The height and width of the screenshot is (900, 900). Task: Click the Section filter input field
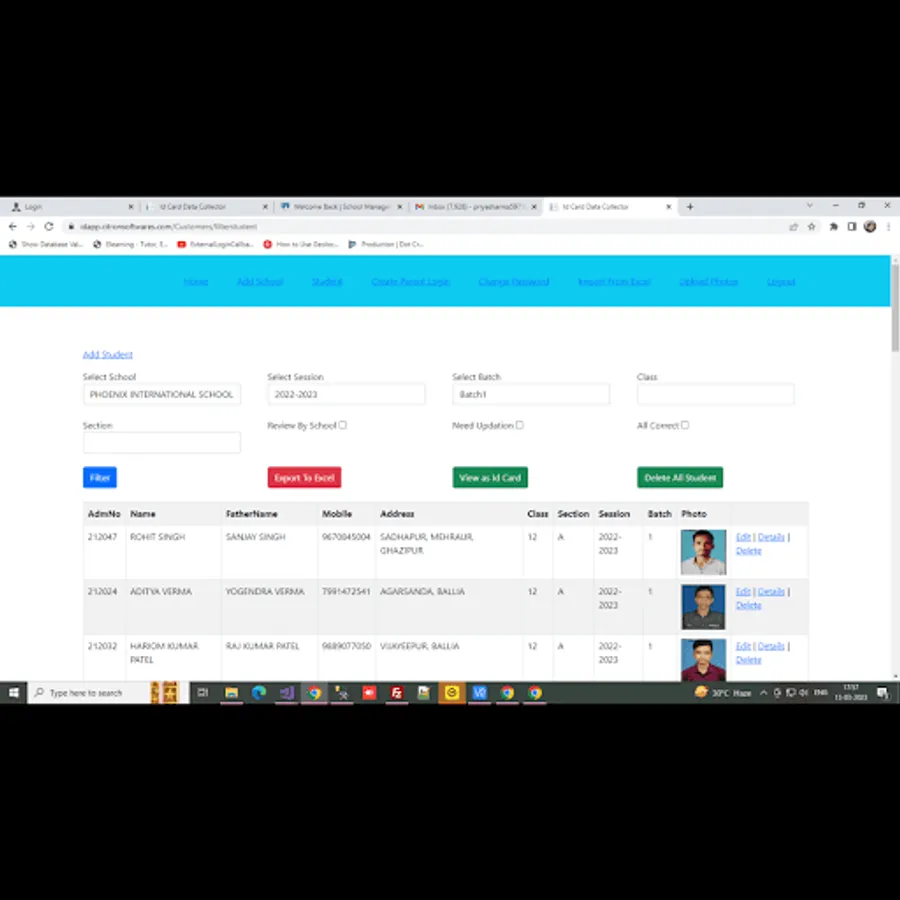(162, 443)
